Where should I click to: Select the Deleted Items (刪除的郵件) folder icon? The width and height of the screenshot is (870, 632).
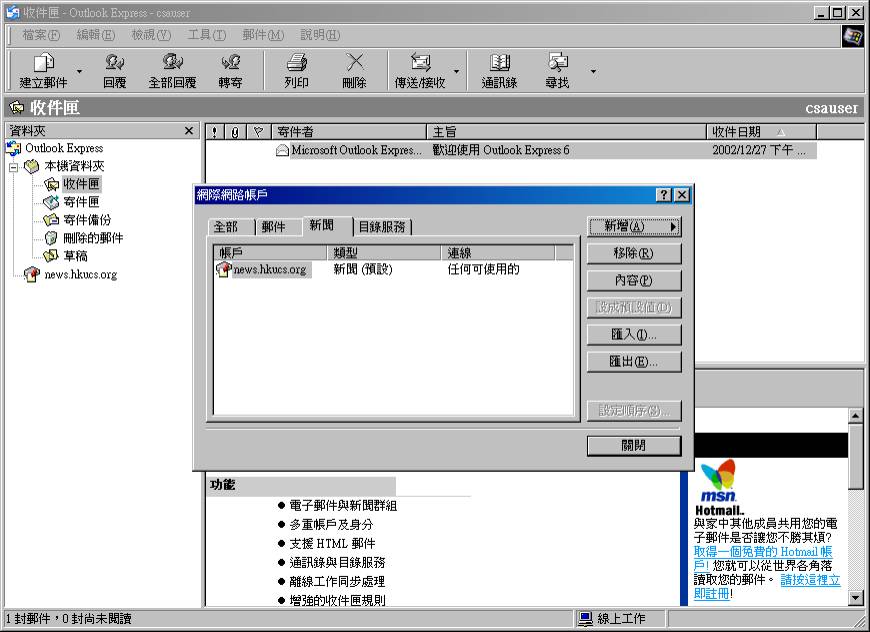point(51,238)
